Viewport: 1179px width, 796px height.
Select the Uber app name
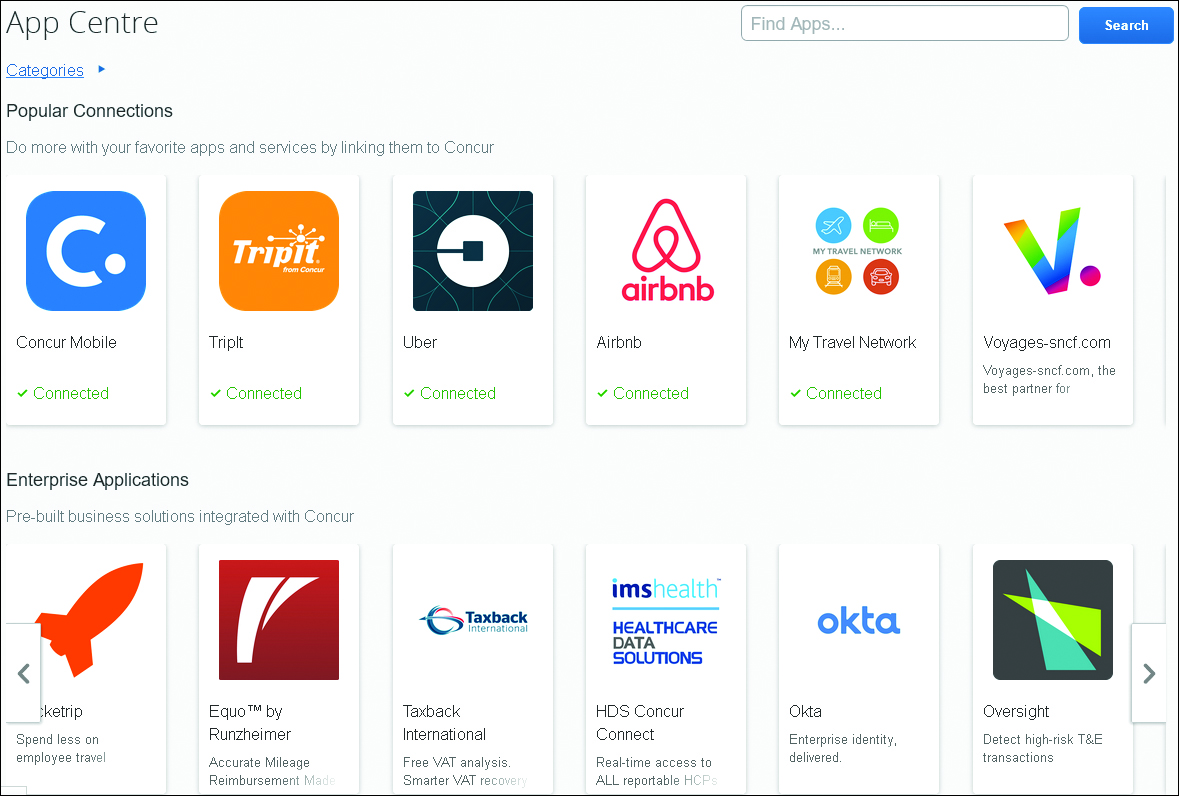pos(420,342)
